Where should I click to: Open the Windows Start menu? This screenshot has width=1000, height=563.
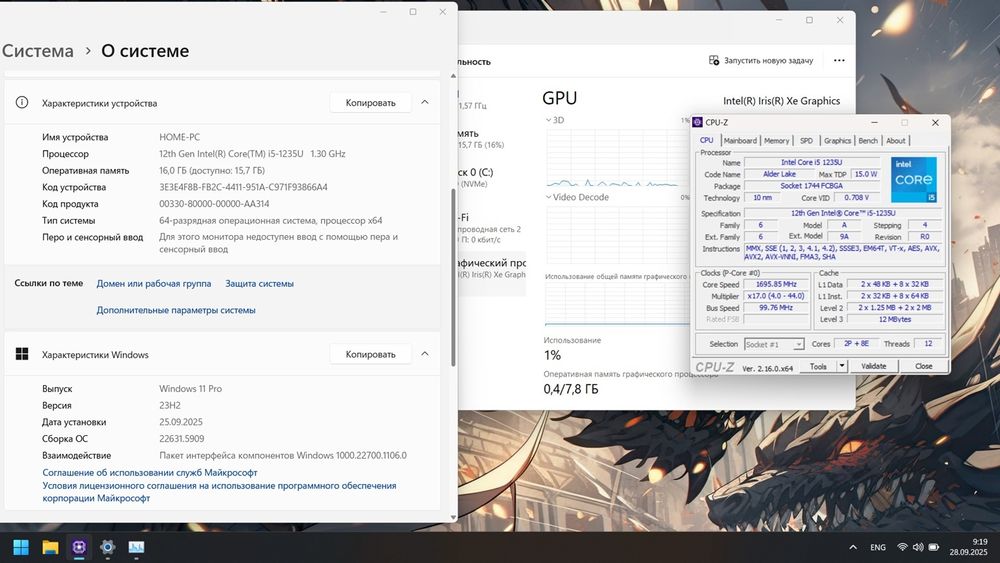tap(21, 547)
